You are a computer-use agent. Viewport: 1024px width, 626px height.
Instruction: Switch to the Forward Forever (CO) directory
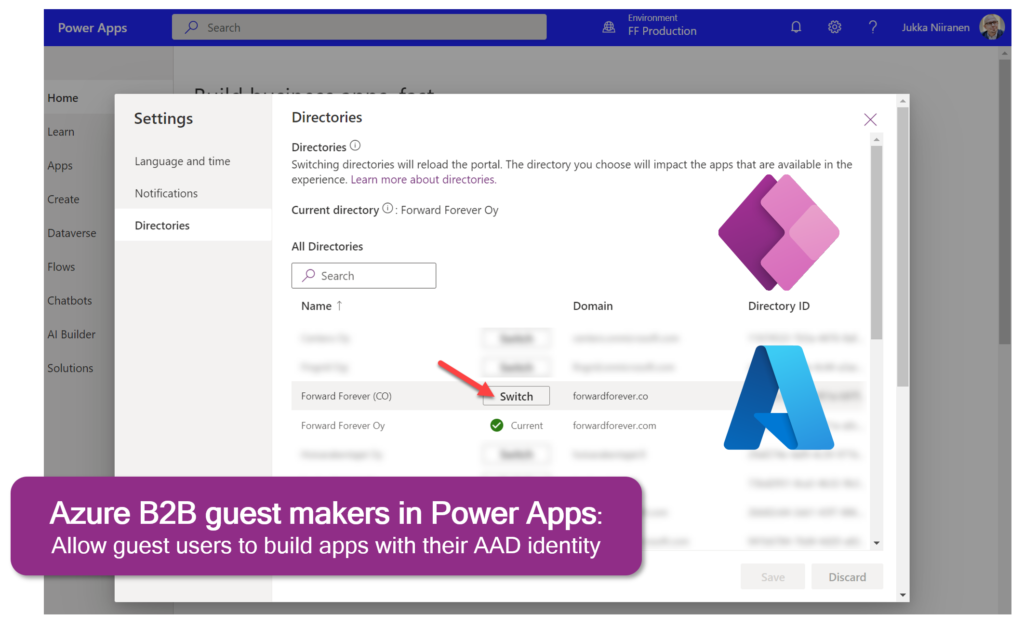pos(516,396)
